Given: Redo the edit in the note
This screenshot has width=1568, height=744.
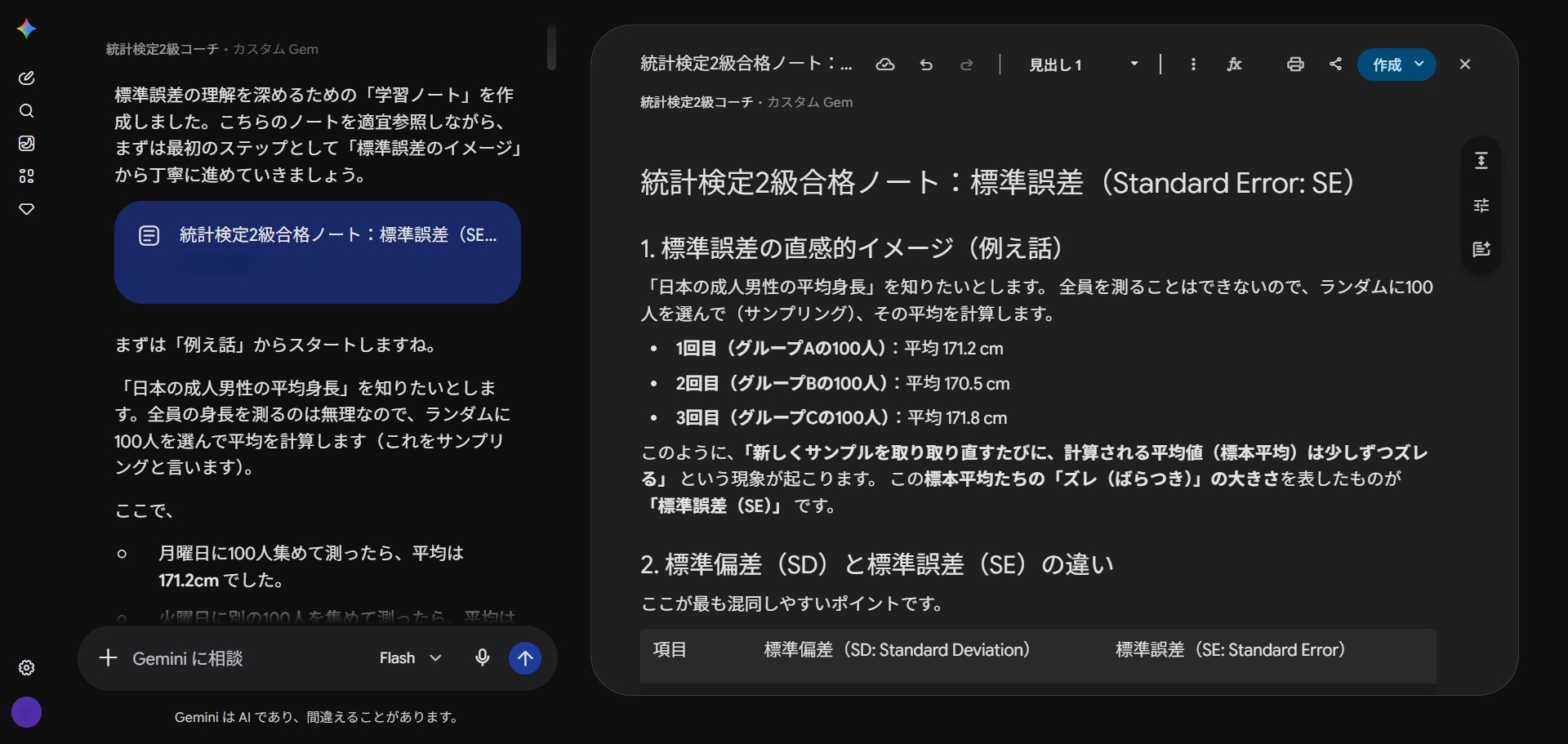Looking at the screenshot, I should 967,65.
